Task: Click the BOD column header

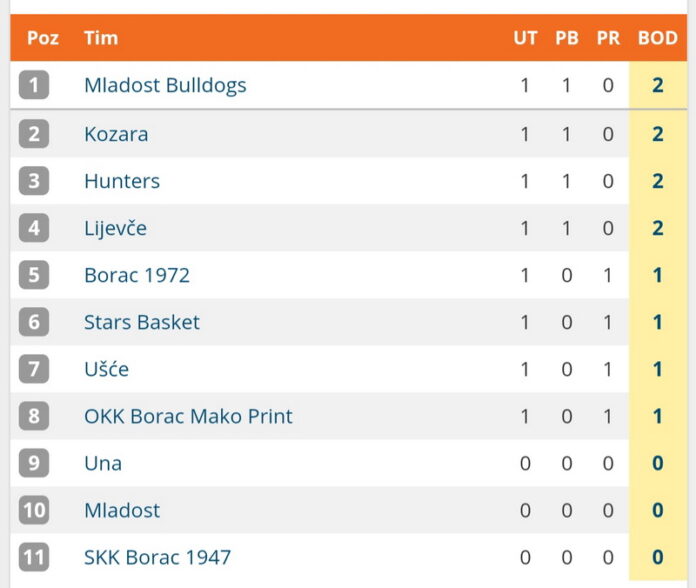Action: tap(658, 38)
